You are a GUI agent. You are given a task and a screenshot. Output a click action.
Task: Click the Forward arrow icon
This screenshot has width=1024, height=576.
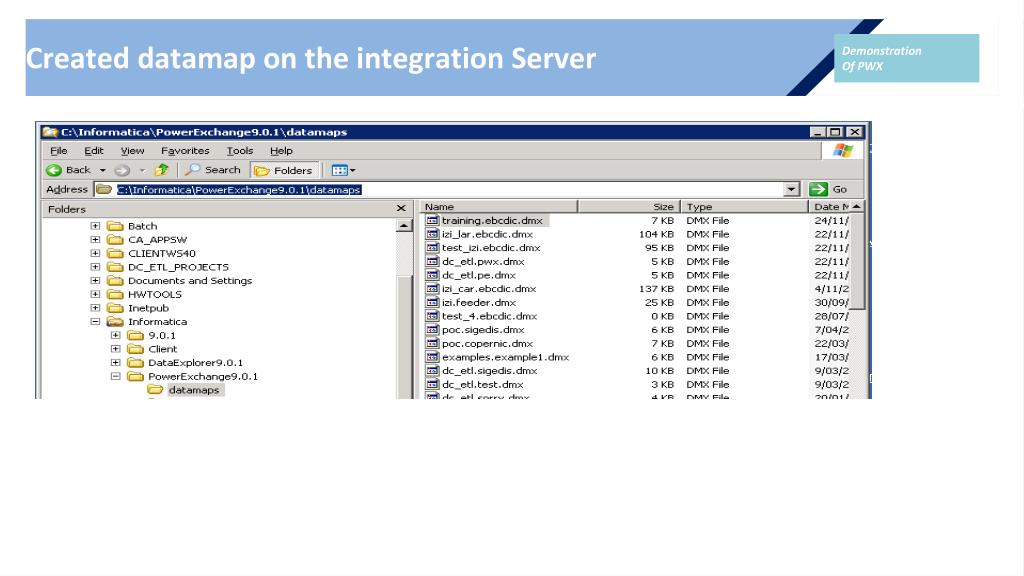pyautogui.click(x=121, y=170)
